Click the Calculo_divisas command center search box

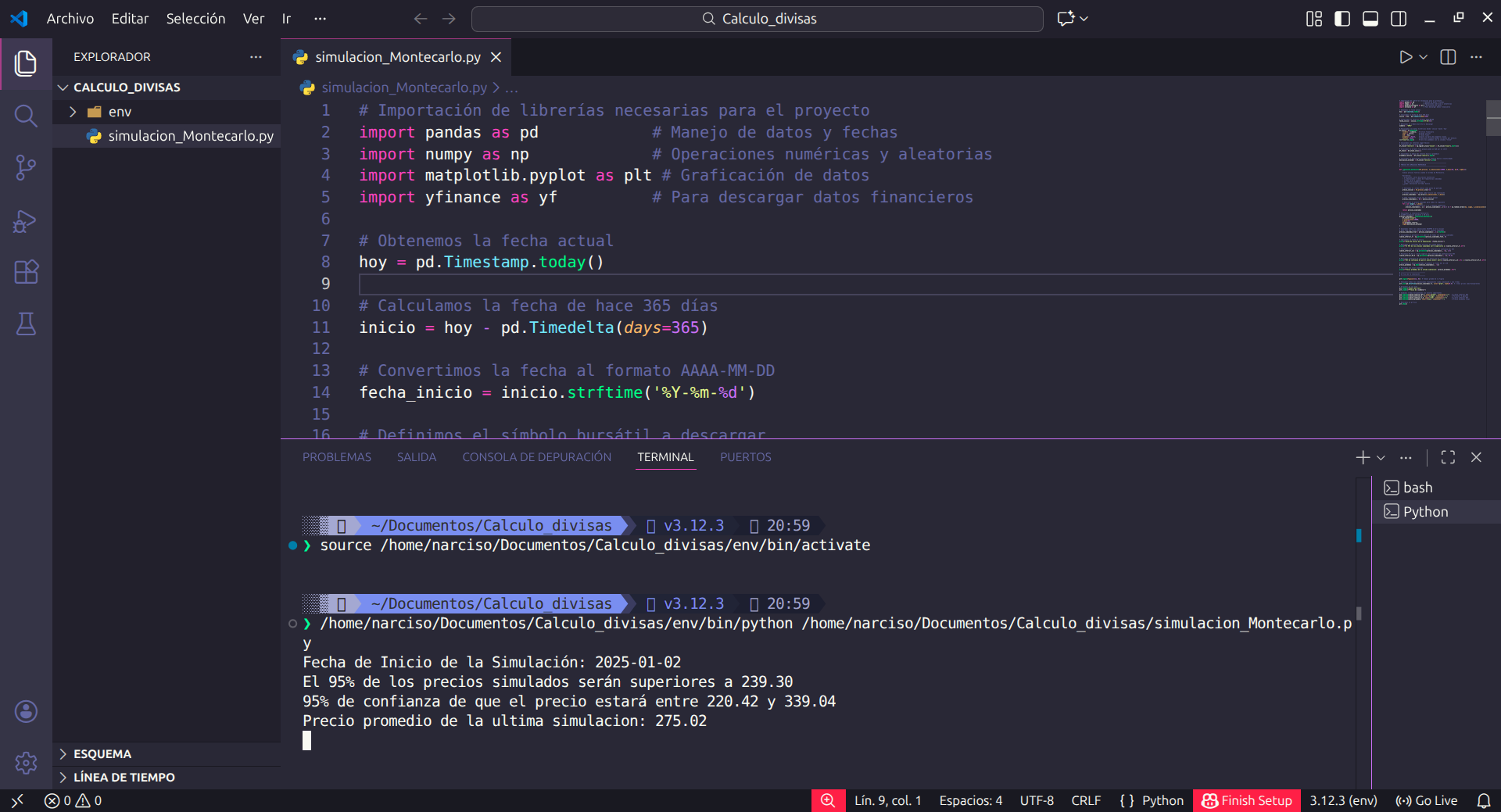pos(757,19)
